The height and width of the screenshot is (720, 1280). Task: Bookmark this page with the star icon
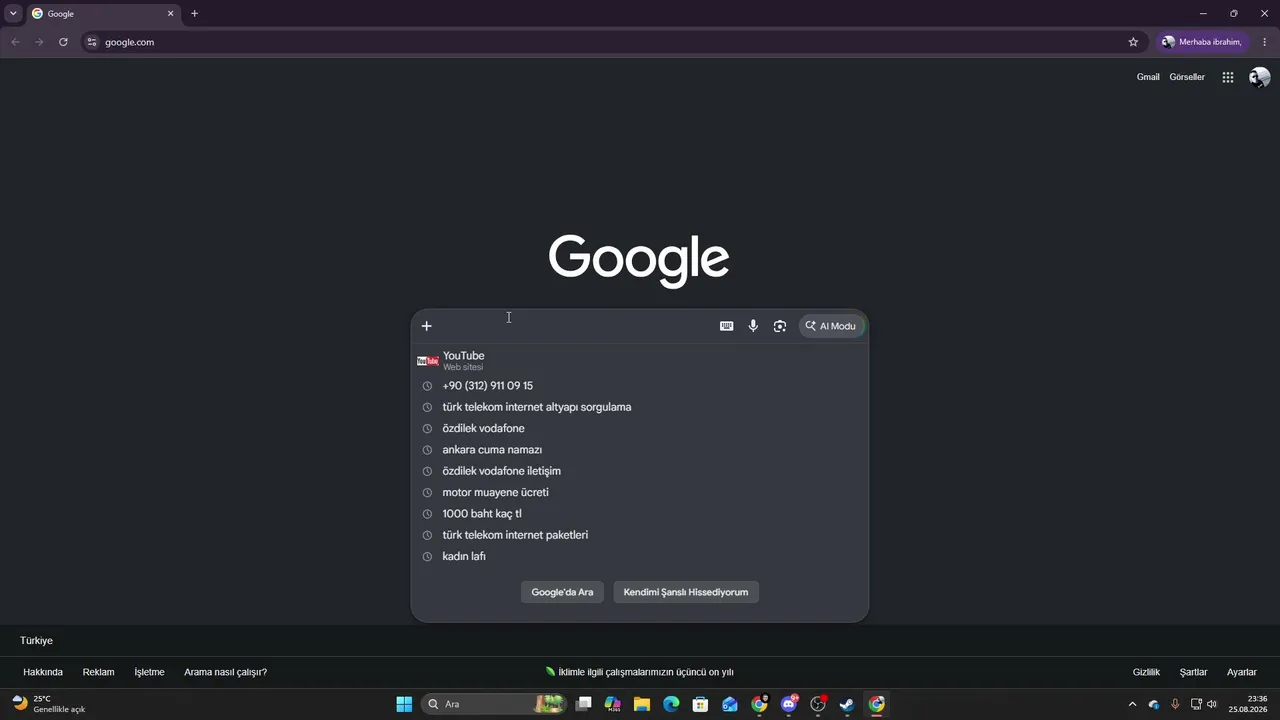click(1133, 42)
